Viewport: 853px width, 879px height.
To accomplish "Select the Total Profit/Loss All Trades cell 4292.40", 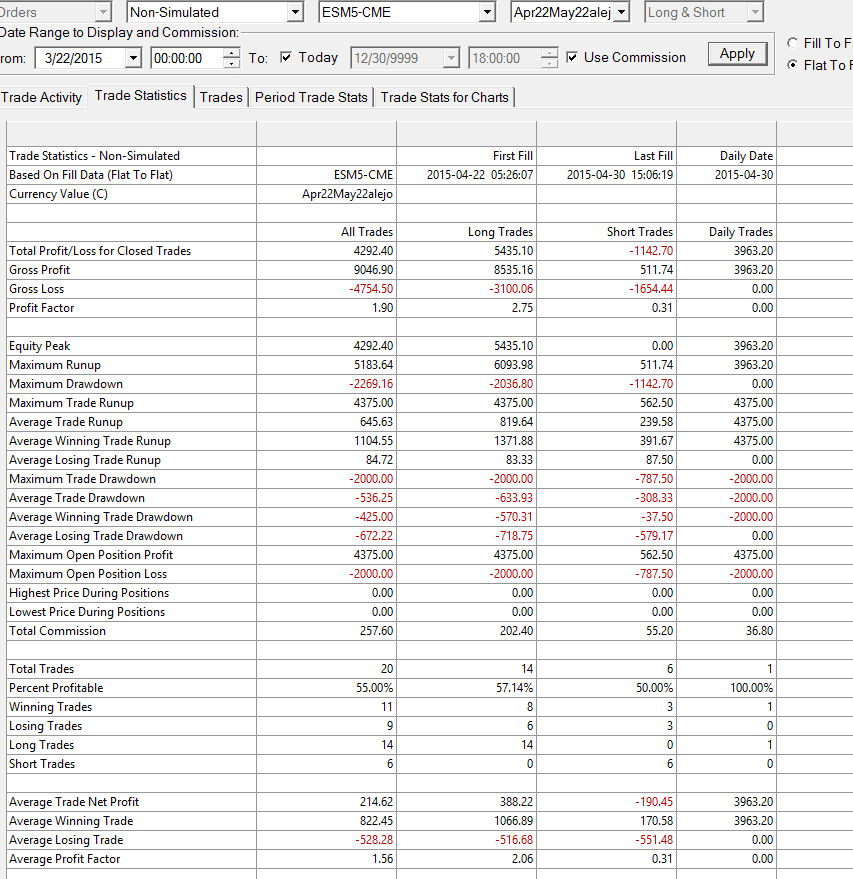I will pyautogui.click(x=326, y=251).
